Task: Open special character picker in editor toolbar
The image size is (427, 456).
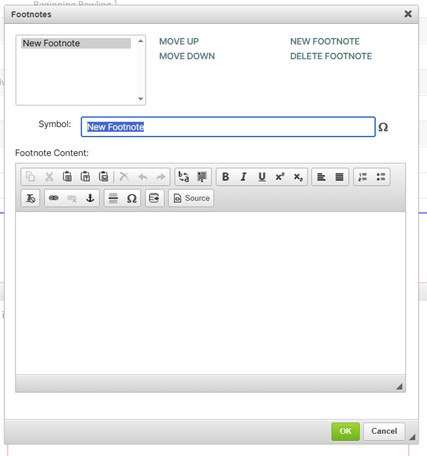Action: 132,198
